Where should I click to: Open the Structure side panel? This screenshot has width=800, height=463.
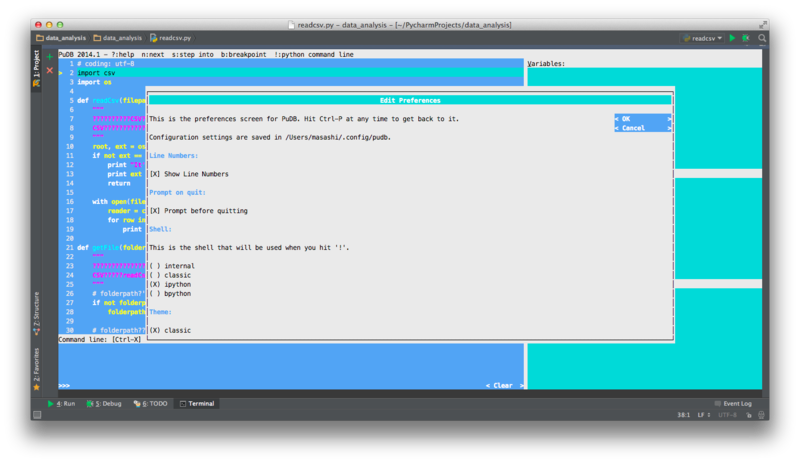click(36, 313)
